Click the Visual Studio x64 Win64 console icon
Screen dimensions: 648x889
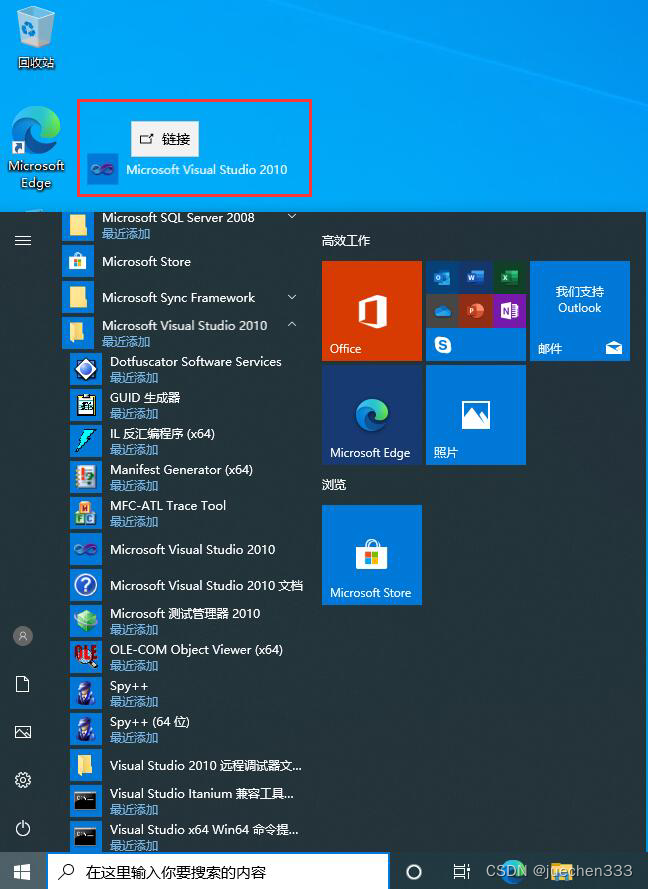coord(86,836)
